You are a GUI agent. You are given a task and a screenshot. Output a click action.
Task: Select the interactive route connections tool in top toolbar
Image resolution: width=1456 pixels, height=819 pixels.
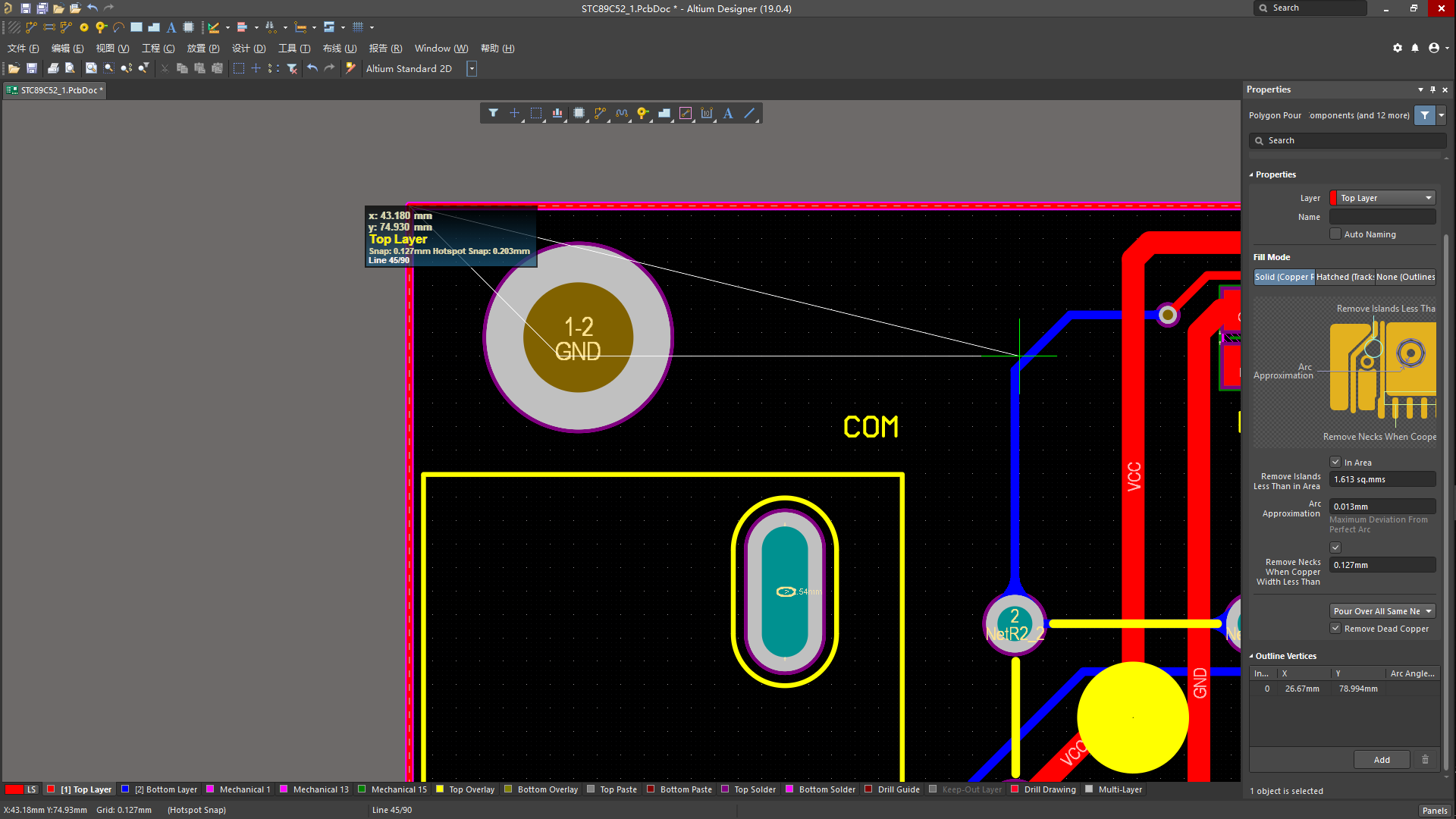coord(31,27)
